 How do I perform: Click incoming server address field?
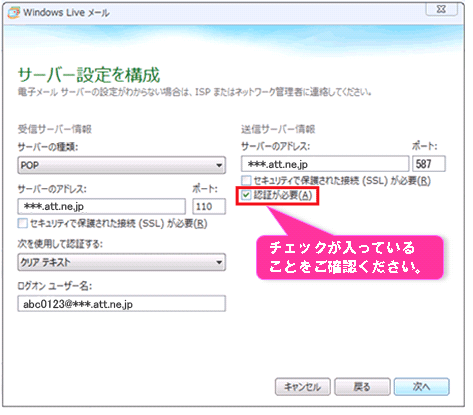(102, 207)
